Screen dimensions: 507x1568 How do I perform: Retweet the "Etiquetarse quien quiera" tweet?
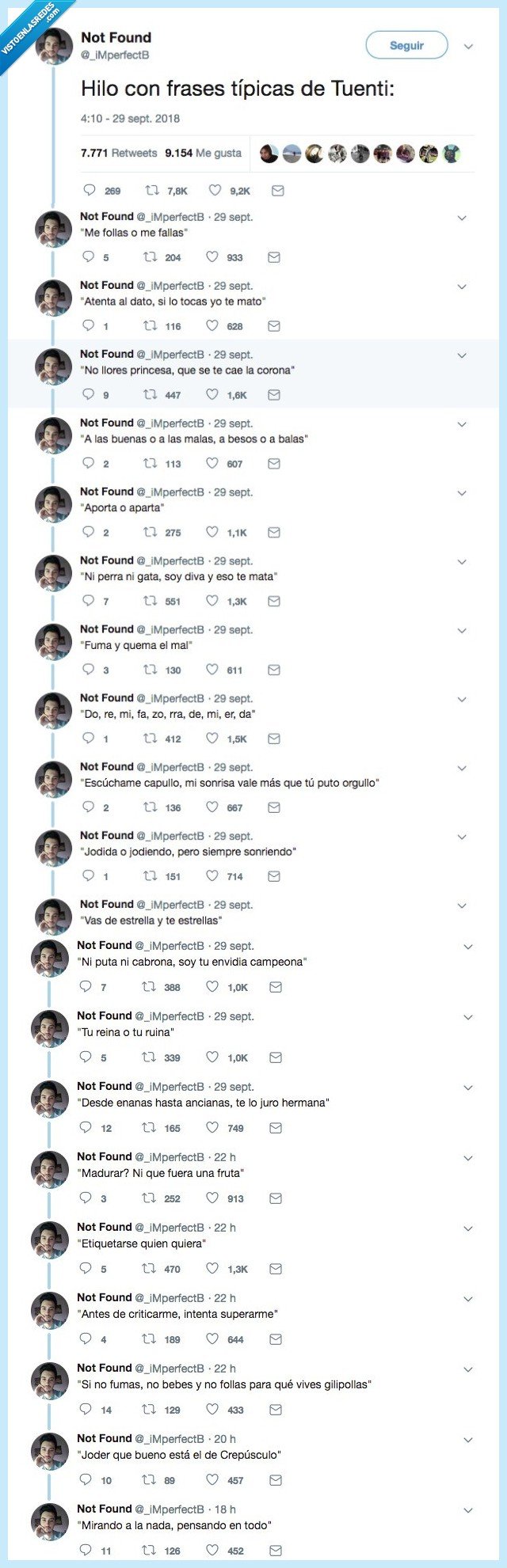pos(148,1268)
